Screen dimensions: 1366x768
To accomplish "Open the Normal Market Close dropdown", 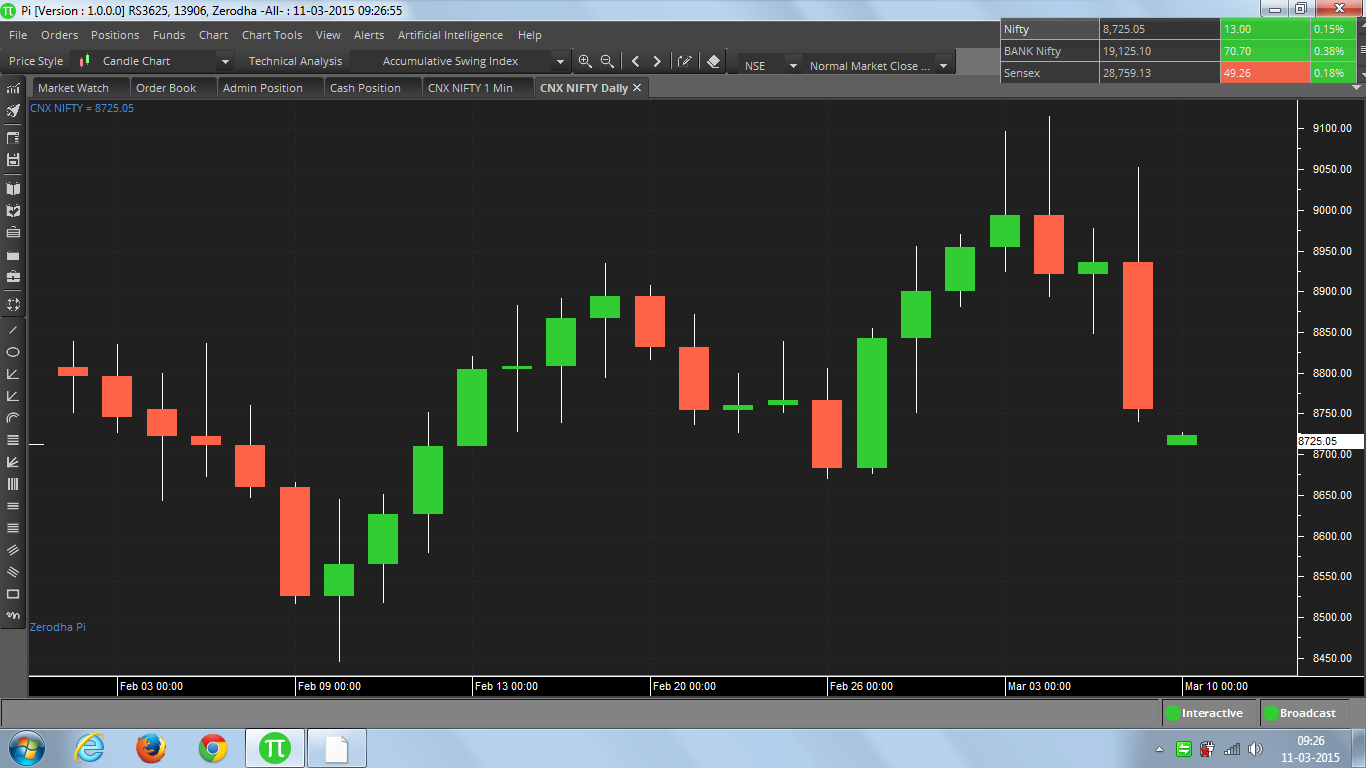I will pos(943,66).
